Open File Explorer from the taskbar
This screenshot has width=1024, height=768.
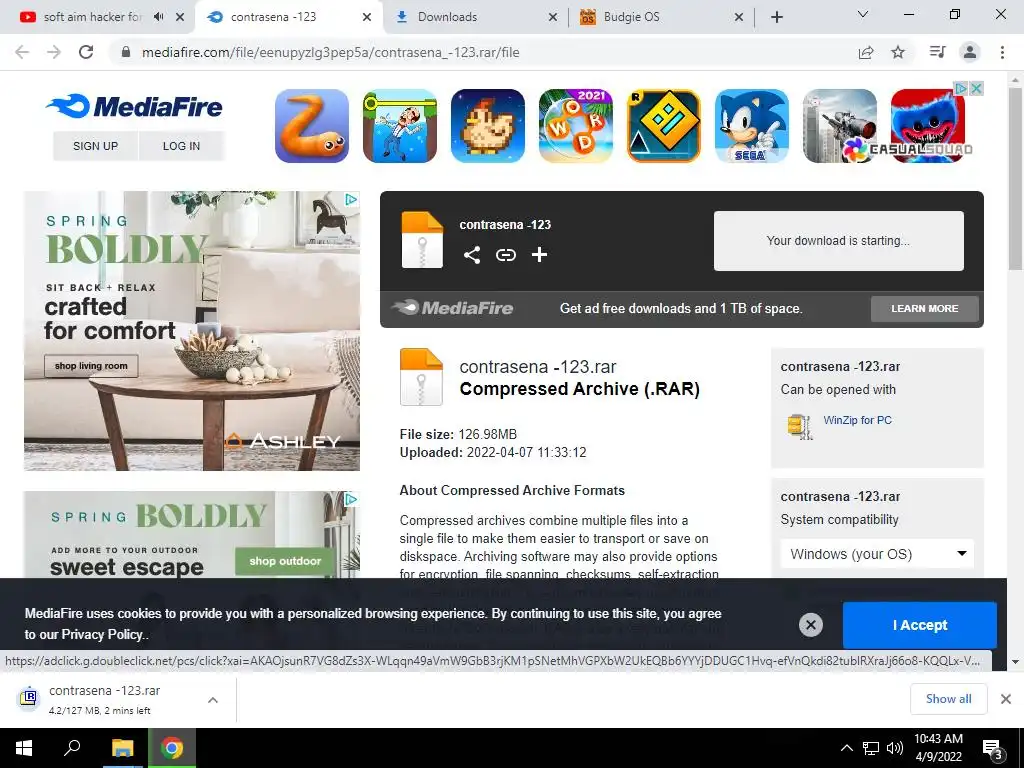(122, 748)
